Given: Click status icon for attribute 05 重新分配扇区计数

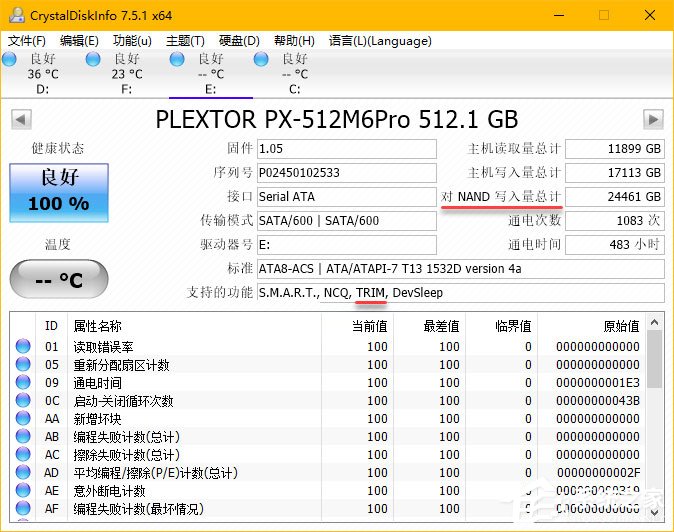Looking at the screenshot, I should [x=23, y=364].
